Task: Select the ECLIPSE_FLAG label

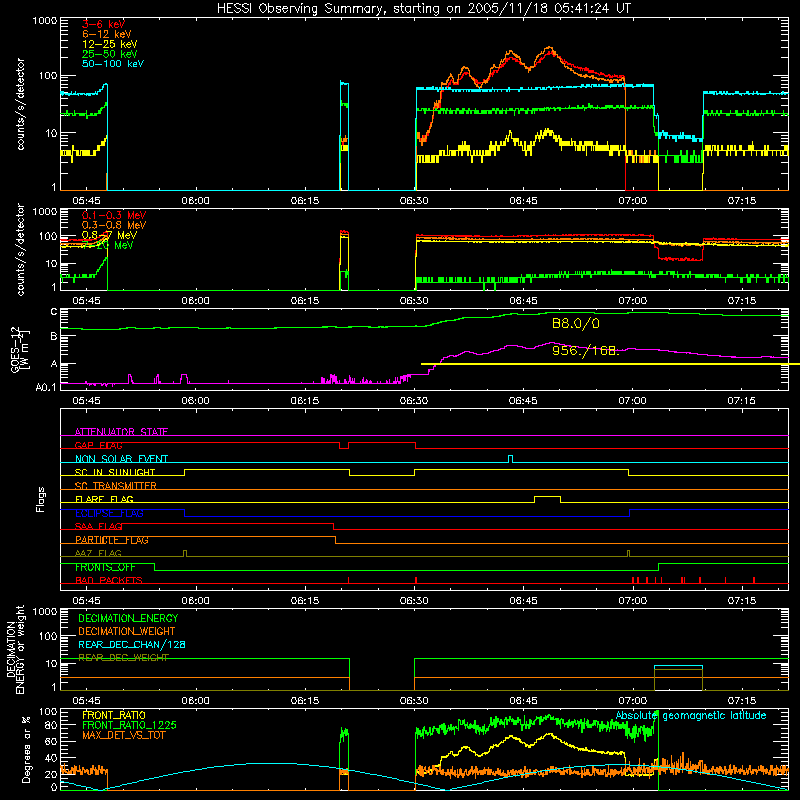Action: [109, 513]
